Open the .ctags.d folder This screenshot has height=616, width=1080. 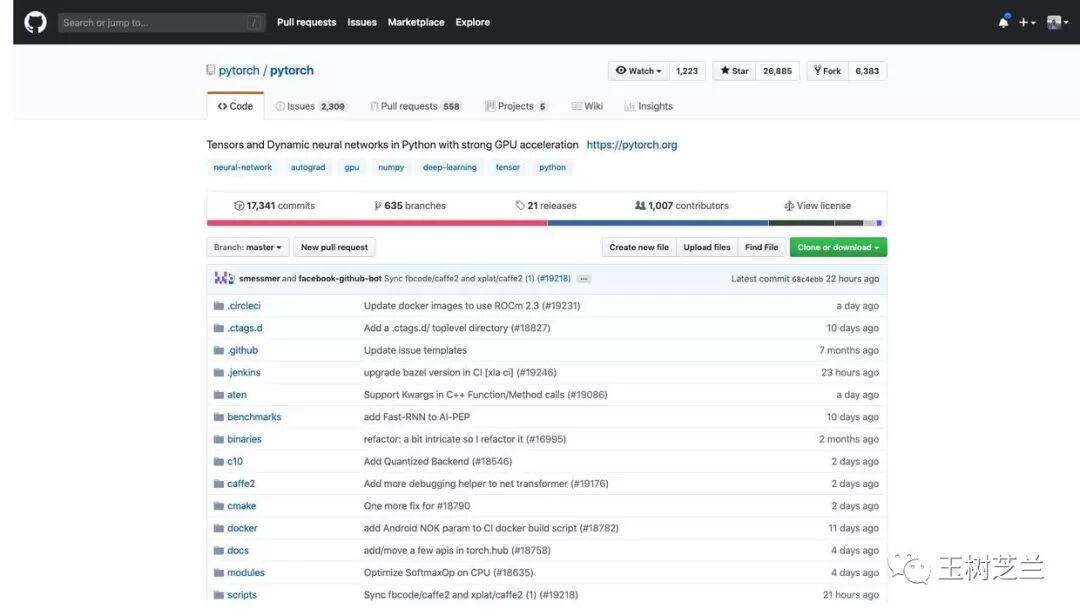(245, 328)
